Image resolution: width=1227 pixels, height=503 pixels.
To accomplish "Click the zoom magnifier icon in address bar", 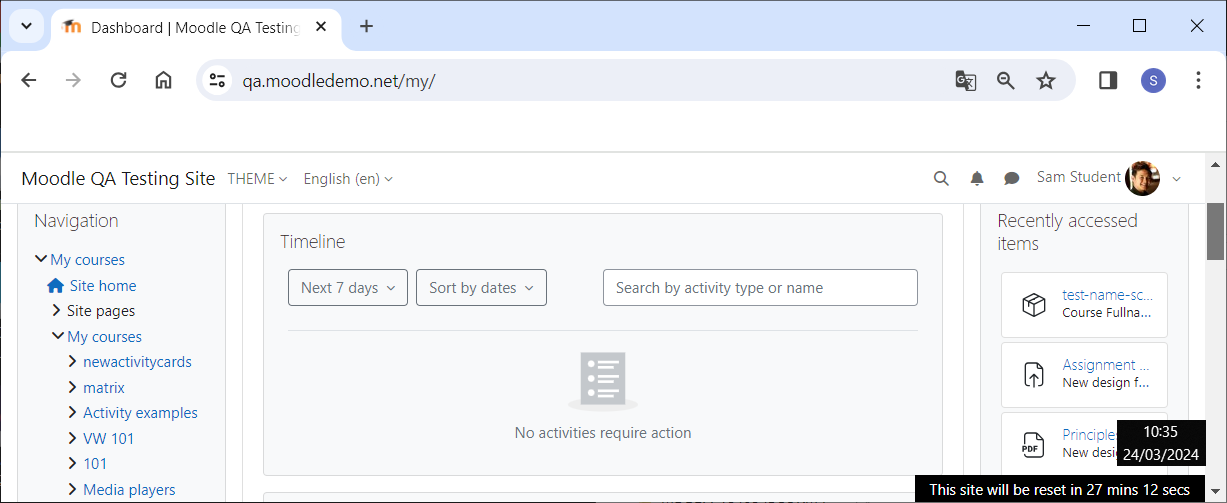I will pyautogui.click(x=1006, y=81).
